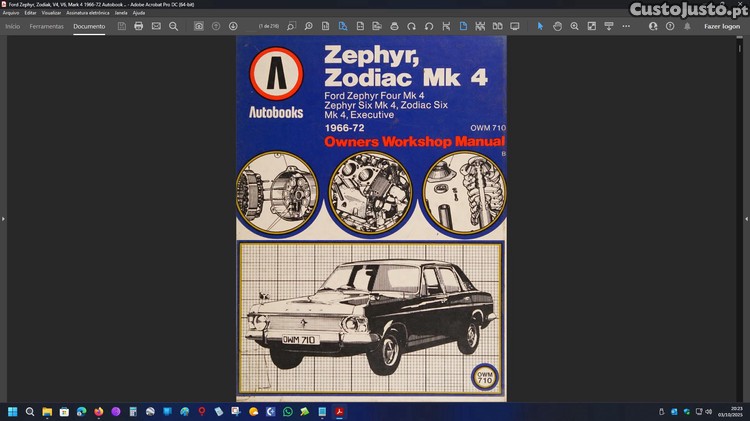750x421 pixels.
Task: Click the Save disk icon
Action: (121, 26)
